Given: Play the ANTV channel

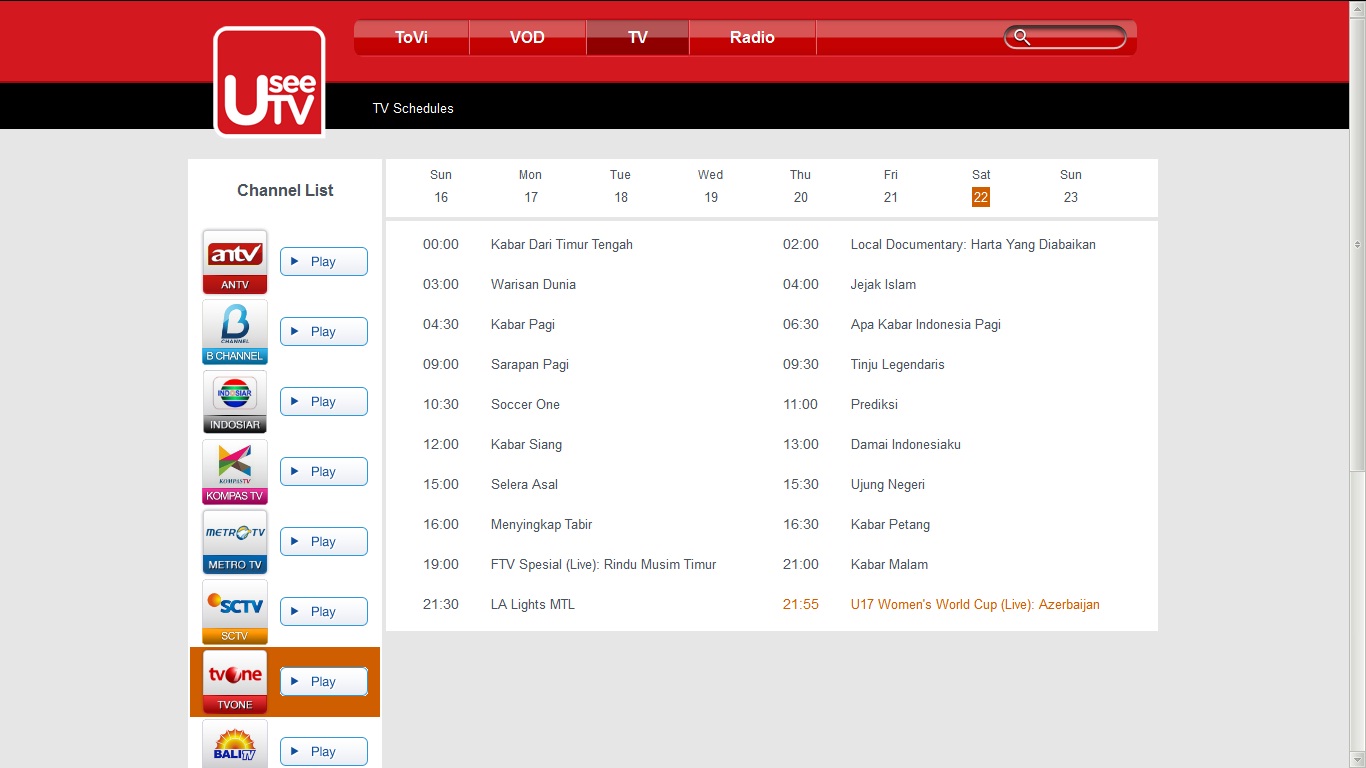Looking at the screenshot, I should (x=324, y=262).
